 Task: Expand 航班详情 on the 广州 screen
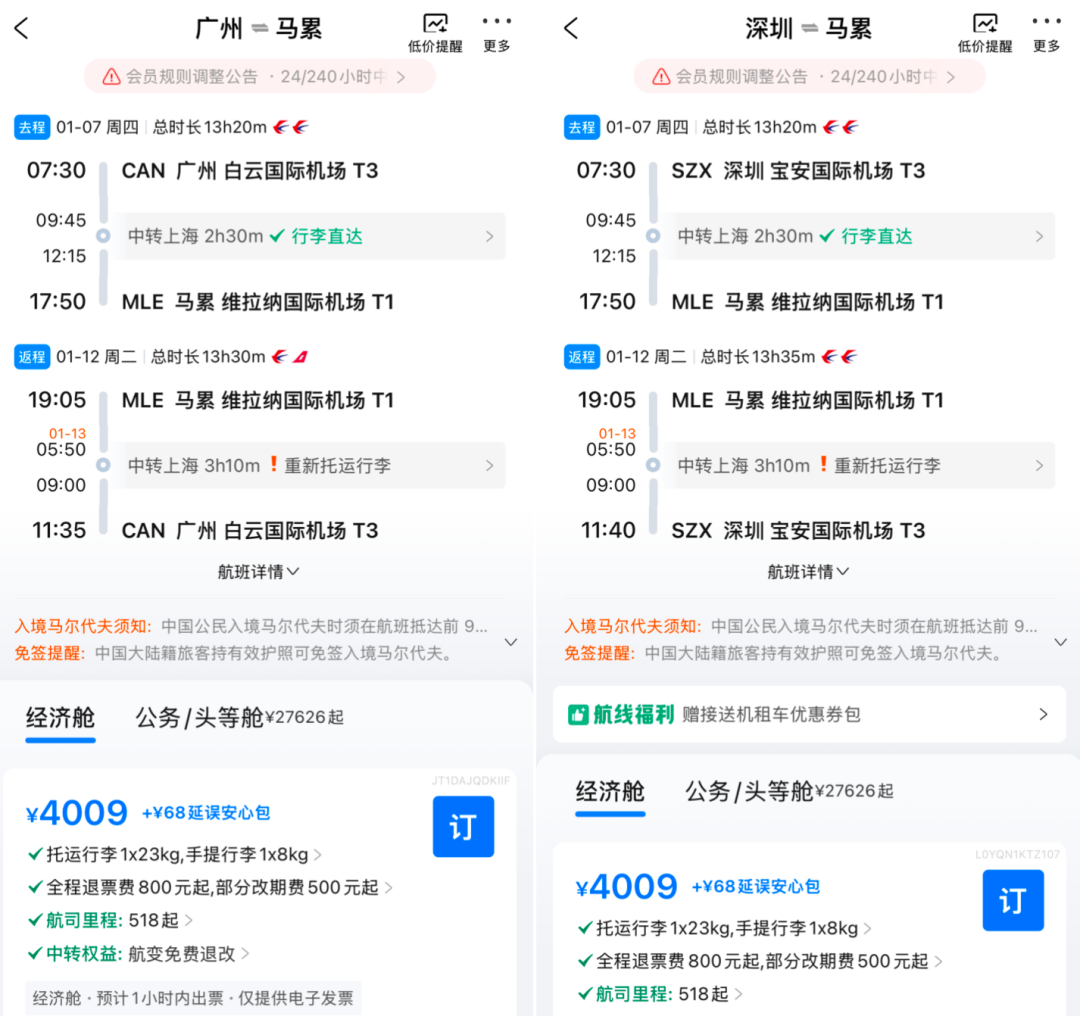coord(258,572)
